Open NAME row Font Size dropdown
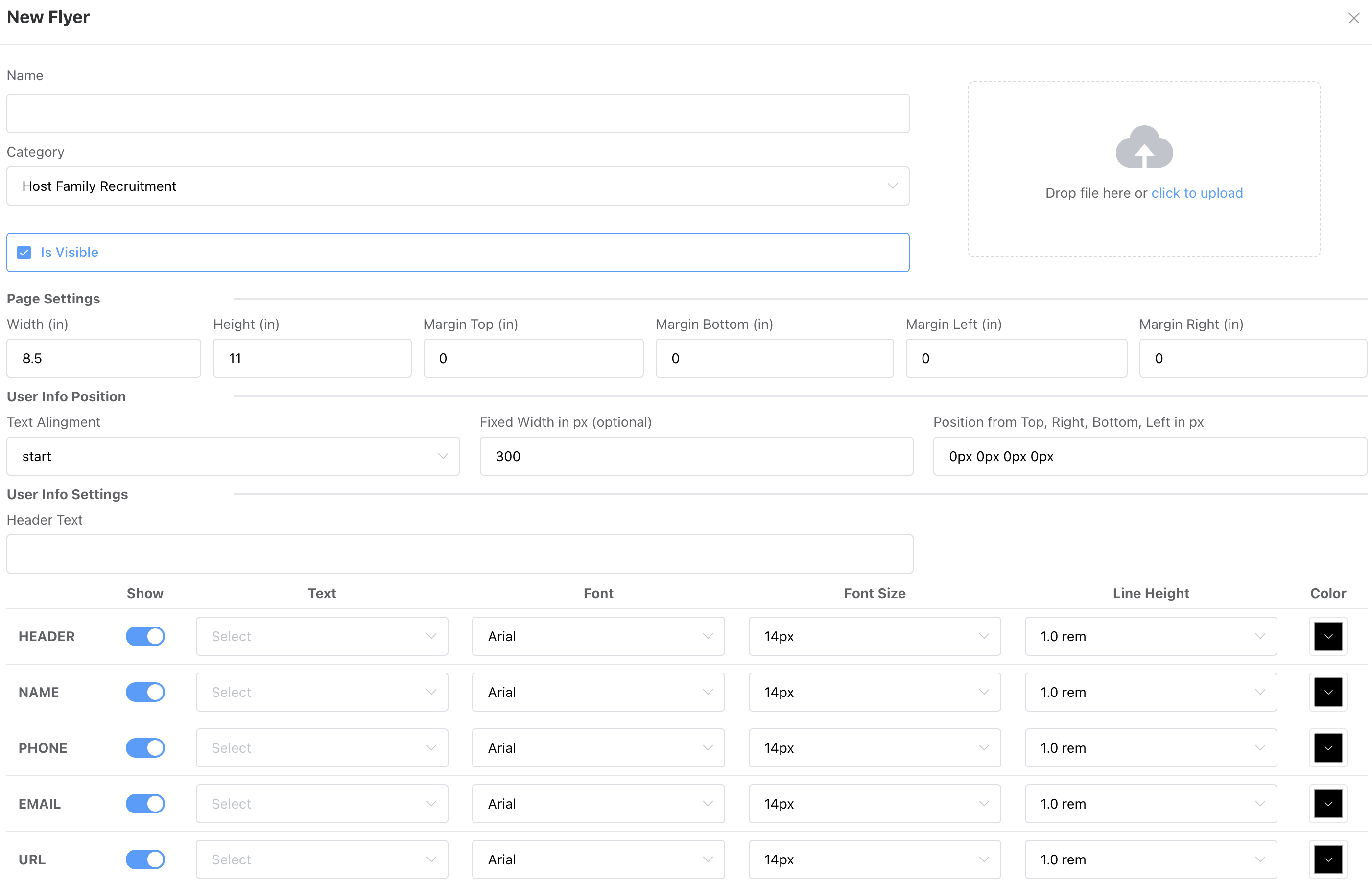This screenshot has height=882, width=1372. click(875, 693)
